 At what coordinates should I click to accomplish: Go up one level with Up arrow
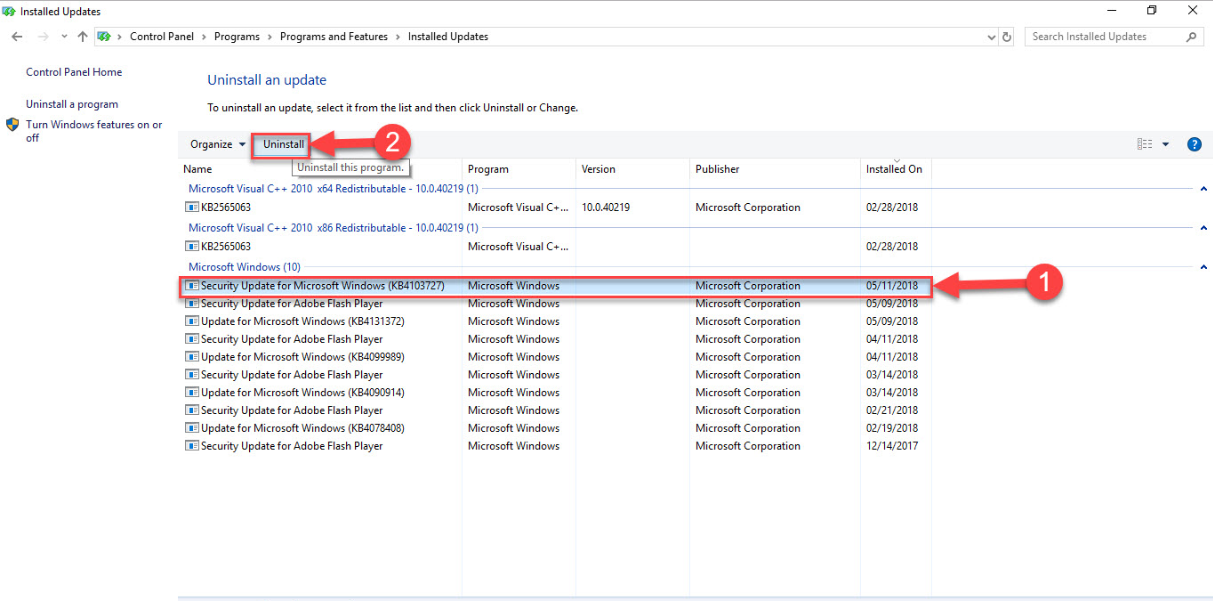point(82,36)
